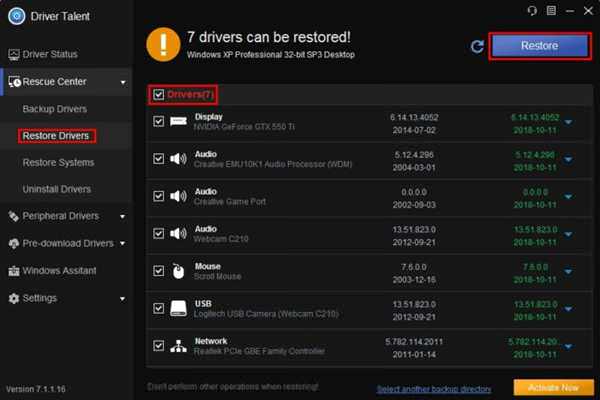Click the Settings gear icon

(14, 298)
